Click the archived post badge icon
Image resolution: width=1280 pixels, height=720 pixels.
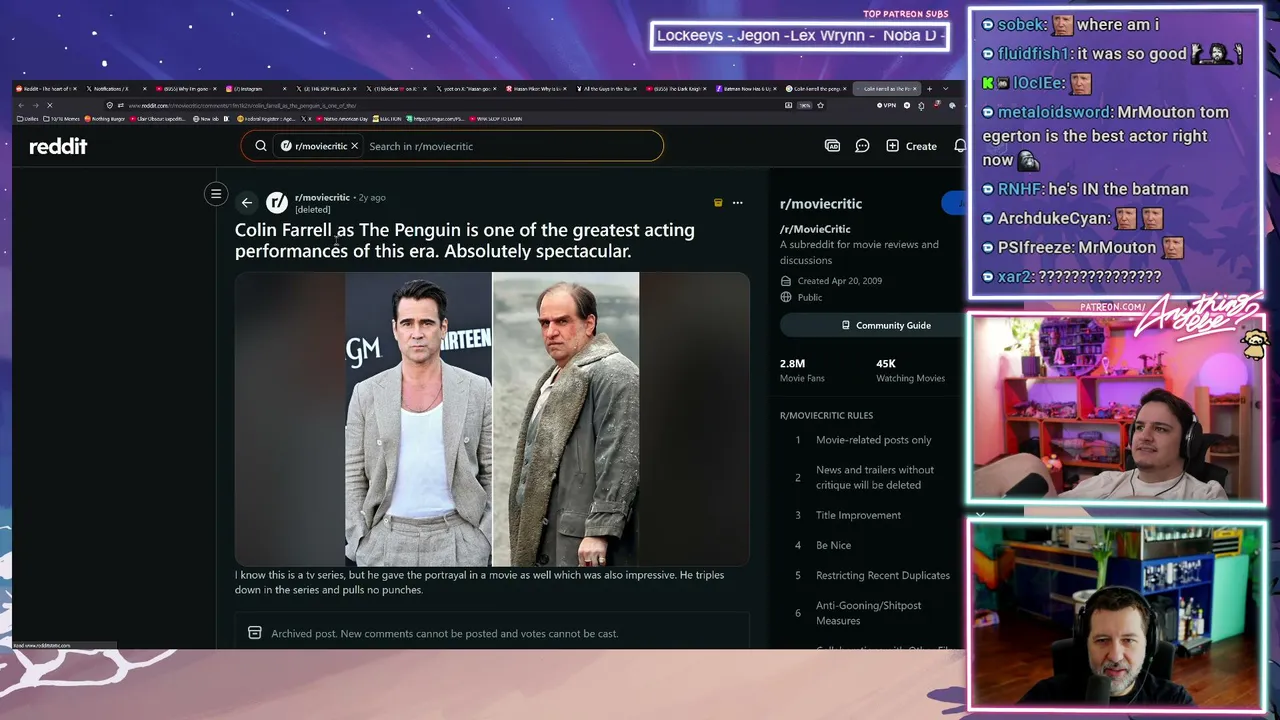tap(718, 203)
